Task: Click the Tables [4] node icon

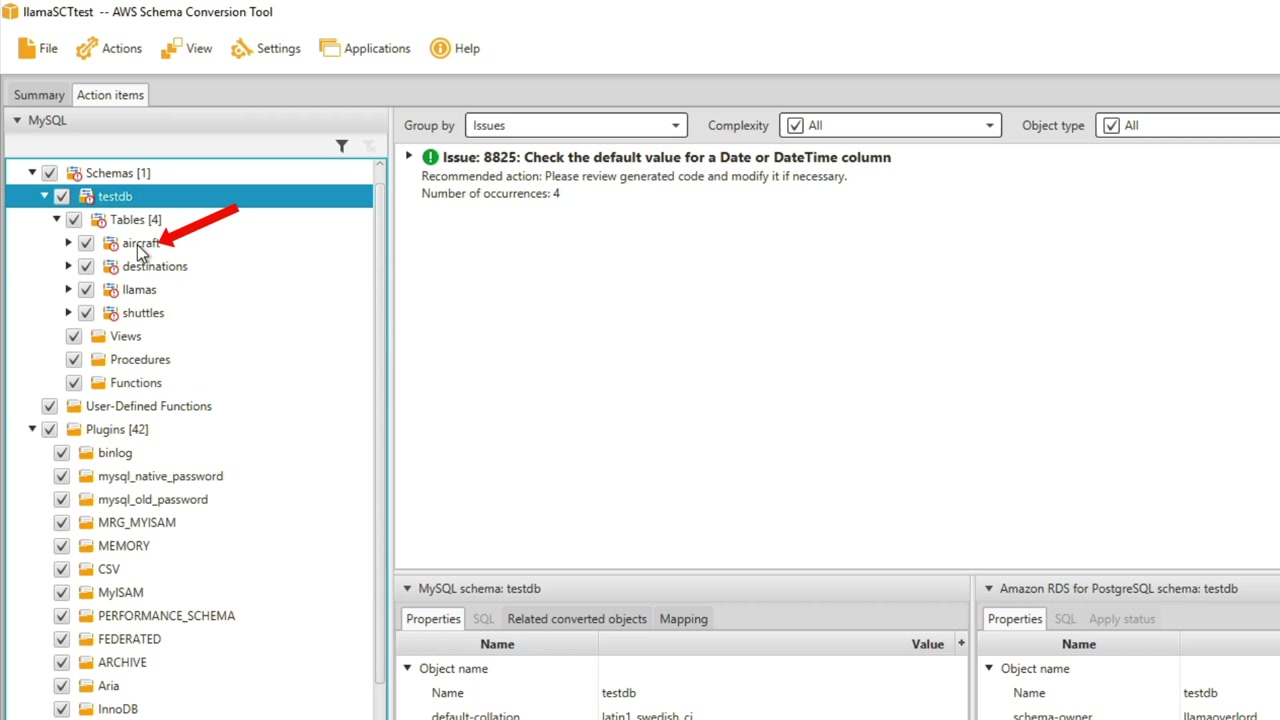Action: [98, 220]
